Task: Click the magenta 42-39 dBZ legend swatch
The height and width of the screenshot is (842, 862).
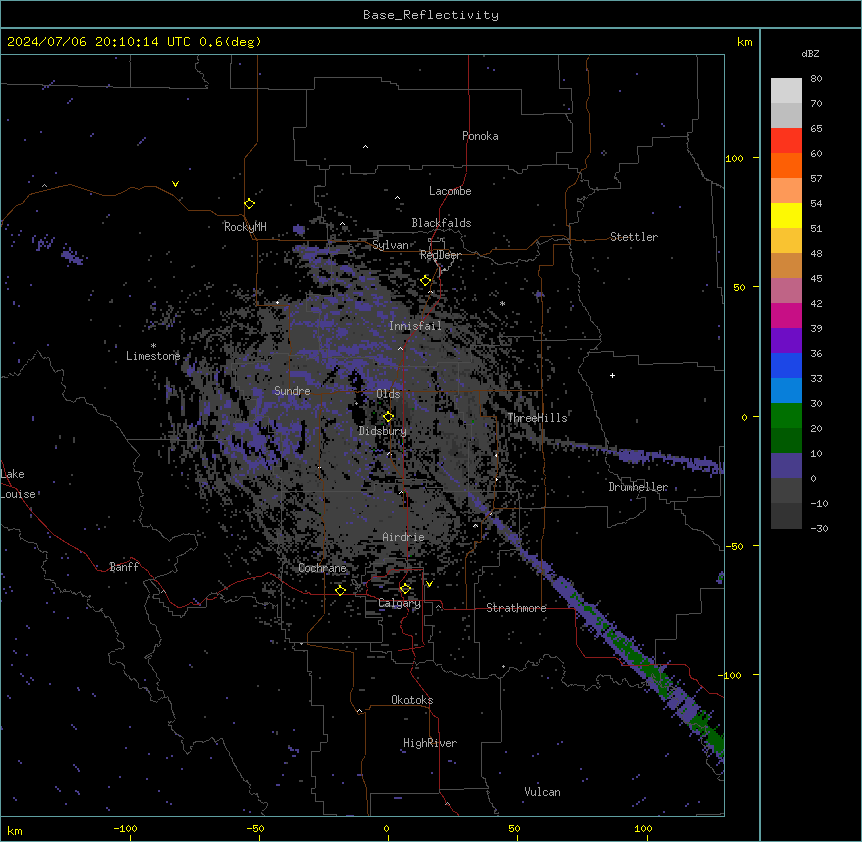Action: tap(786, 315)
